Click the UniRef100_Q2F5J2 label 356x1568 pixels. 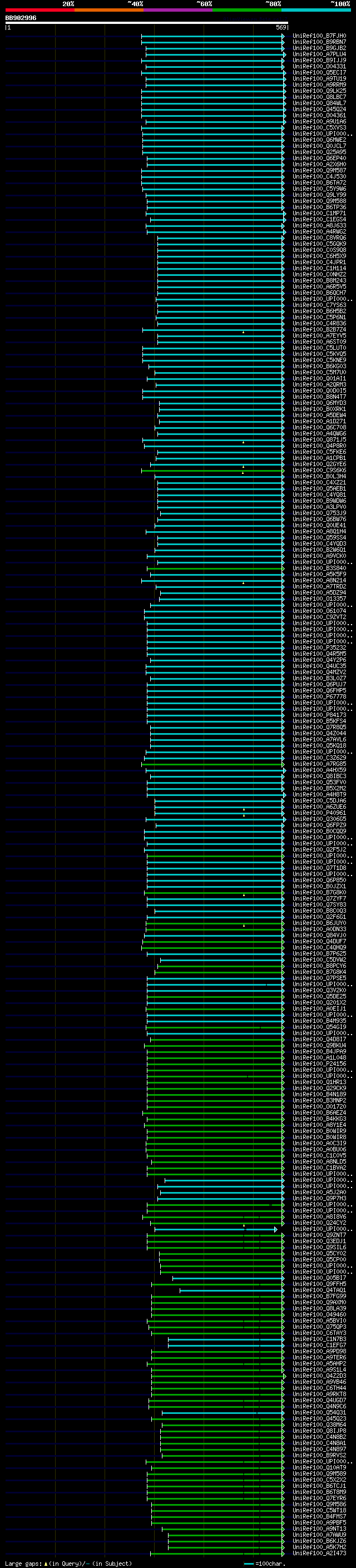[319, 850]
